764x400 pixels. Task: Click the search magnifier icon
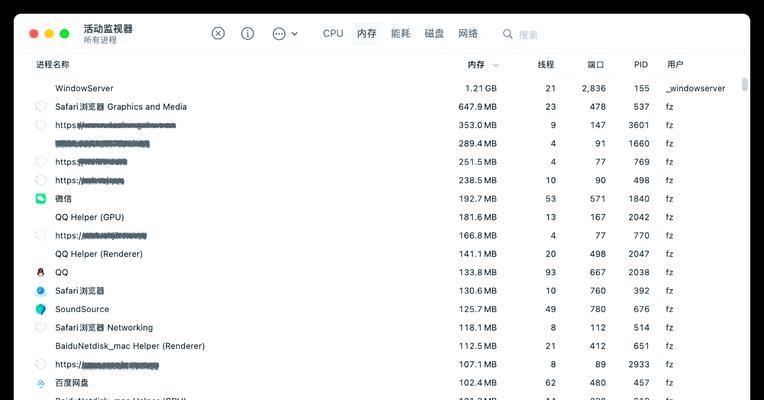pos(508,34)
